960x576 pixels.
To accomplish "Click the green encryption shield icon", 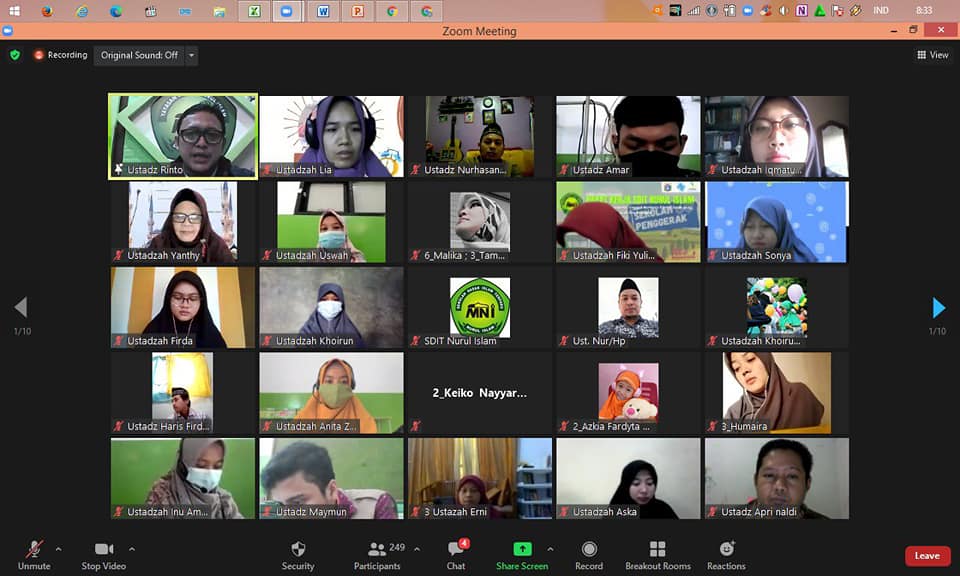I will 15,55.
